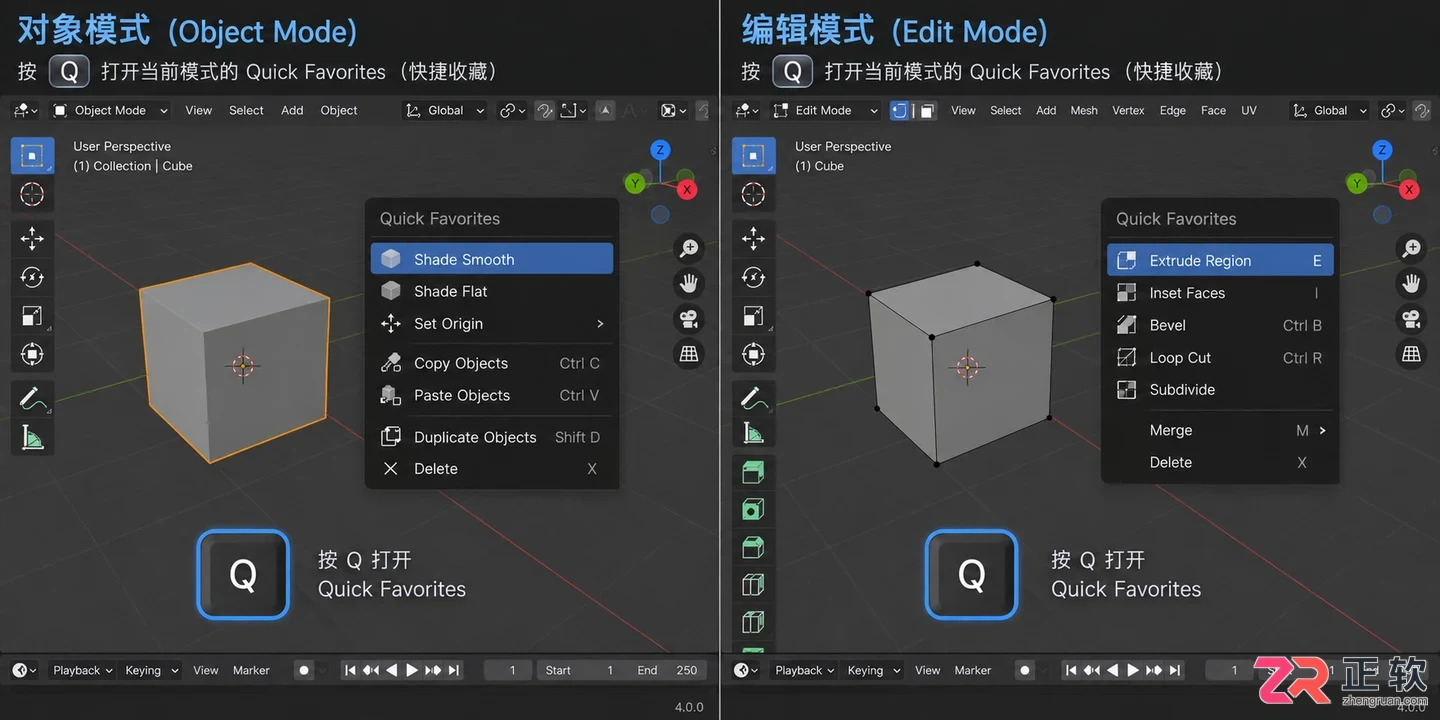Choose Copy Objects in Quick Favorites
The height and width of the screenshot is (720, 1440).
tap(492, 363)
